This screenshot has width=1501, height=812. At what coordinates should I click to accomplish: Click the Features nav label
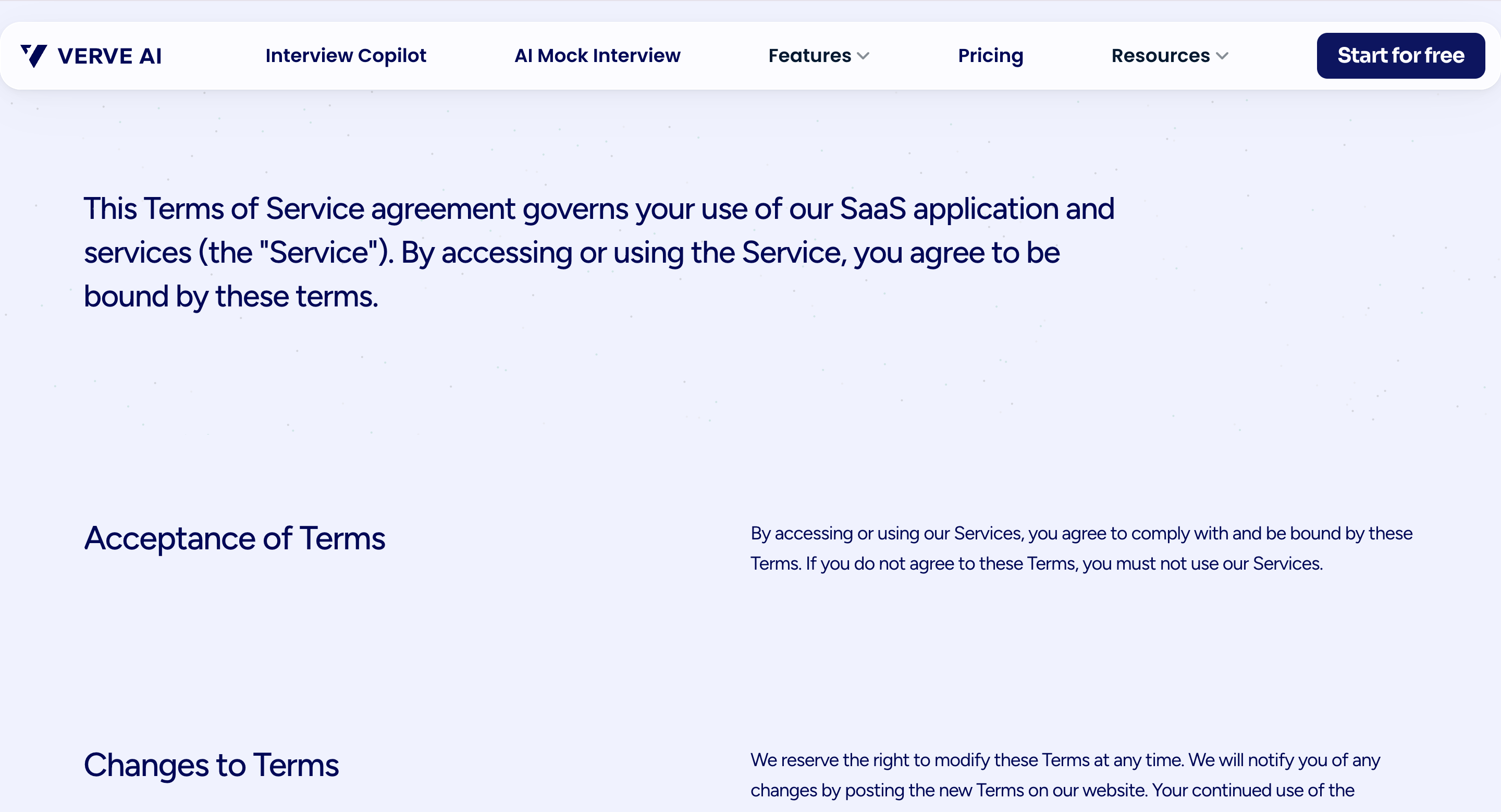tap(809, 55)
